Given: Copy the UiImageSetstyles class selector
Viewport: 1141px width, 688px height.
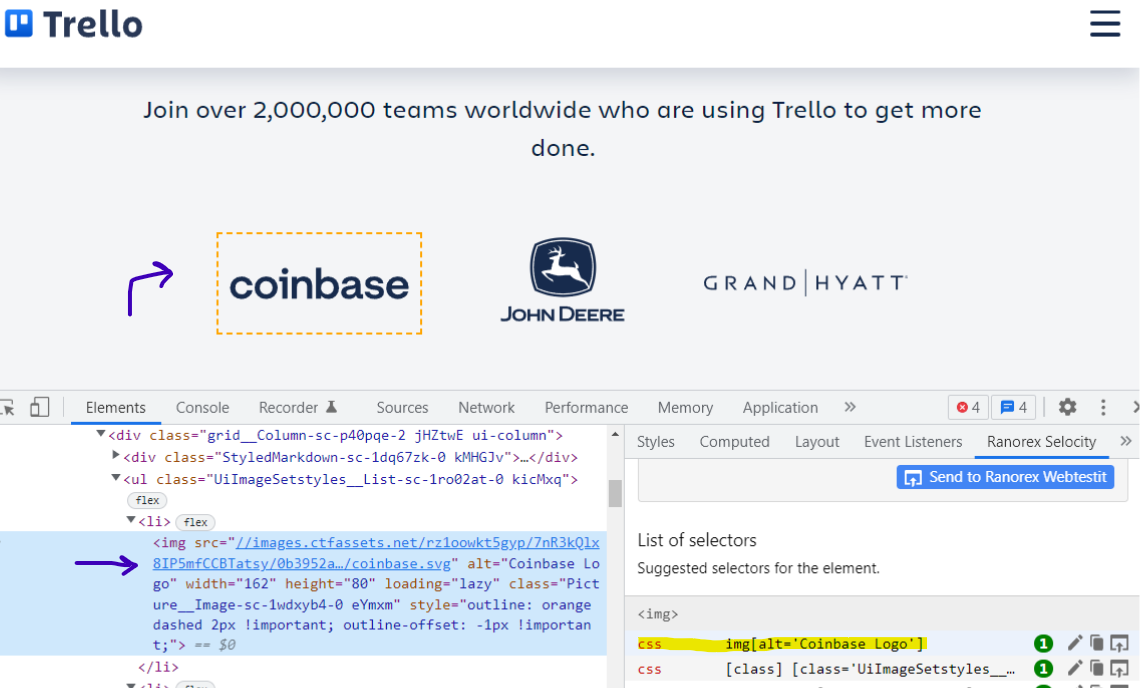Looking at the screenshot, I should pyautogui.click(x=1097, y=668).
